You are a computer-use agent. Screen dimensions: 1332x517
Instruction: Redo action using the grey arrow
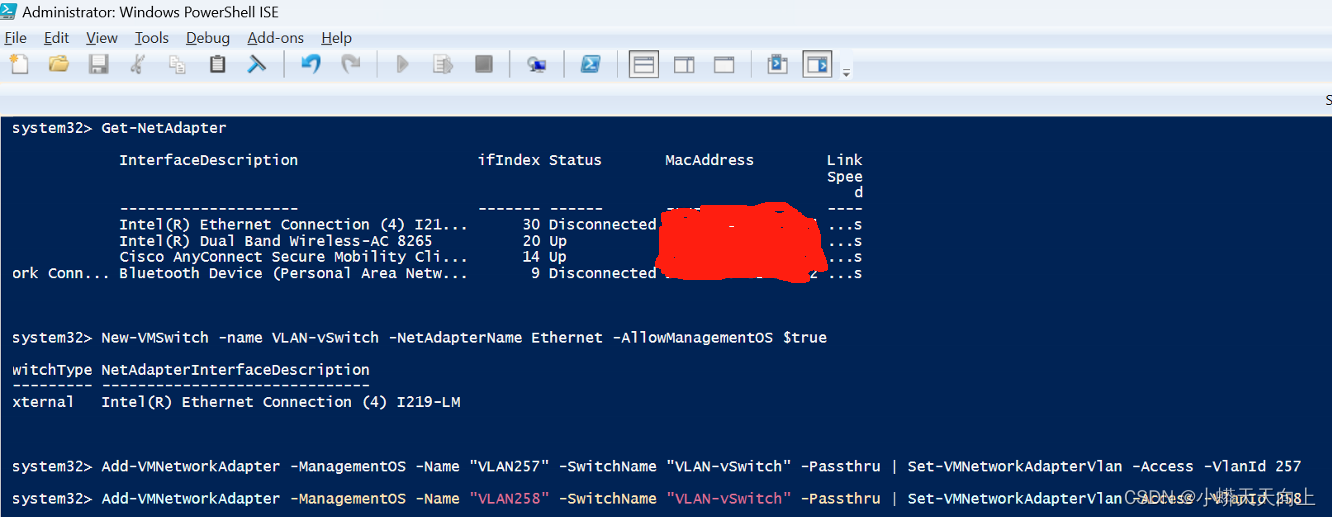click(350, 65)
